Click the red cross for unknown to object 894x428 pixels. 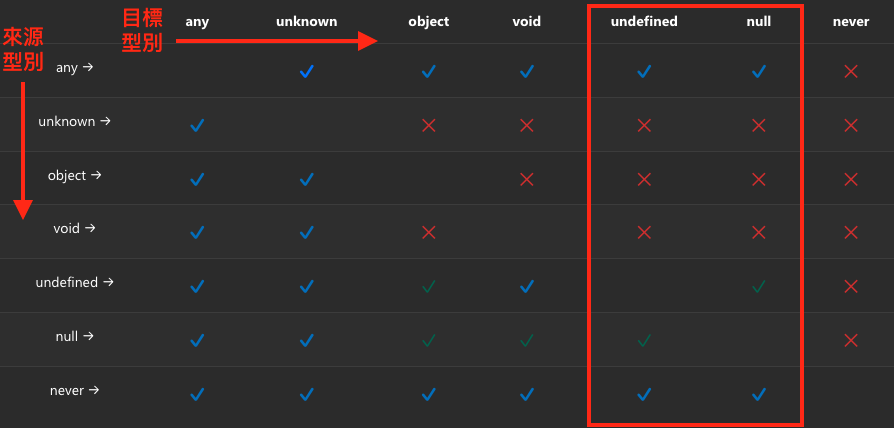pyautogui.click(x=429, y=125)
